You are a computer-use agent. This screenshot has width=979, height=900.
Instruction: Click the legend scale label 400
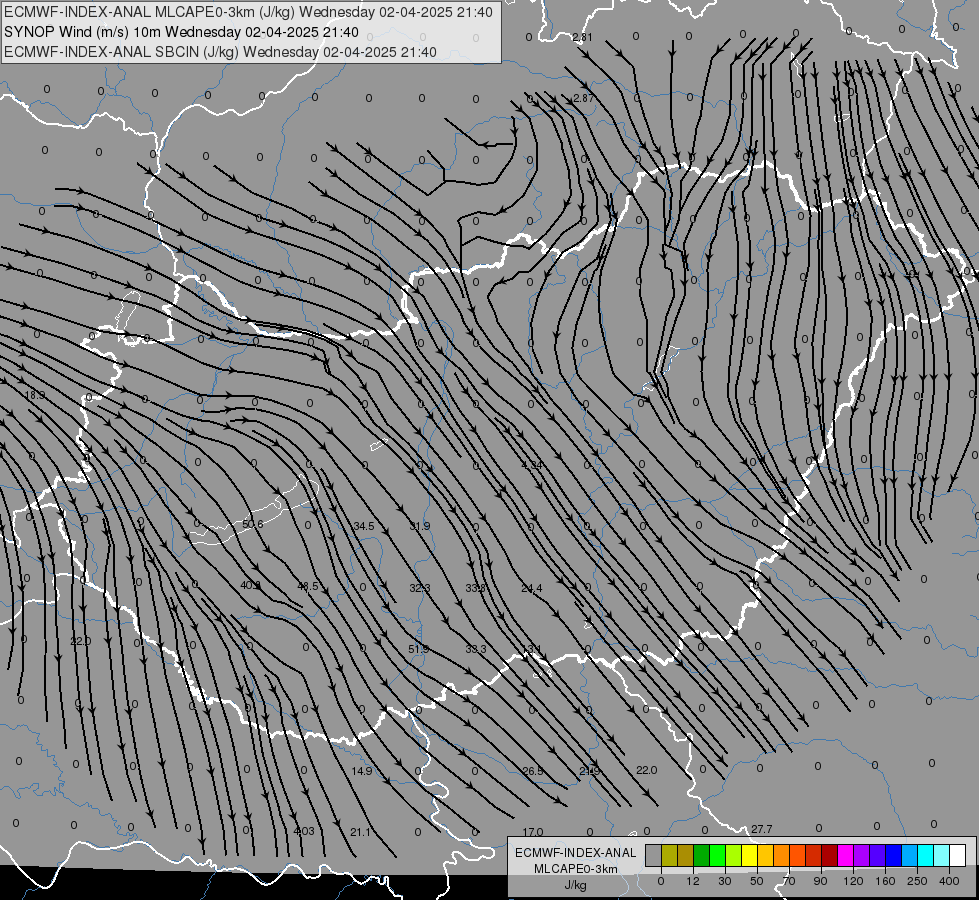coord(949,881)
